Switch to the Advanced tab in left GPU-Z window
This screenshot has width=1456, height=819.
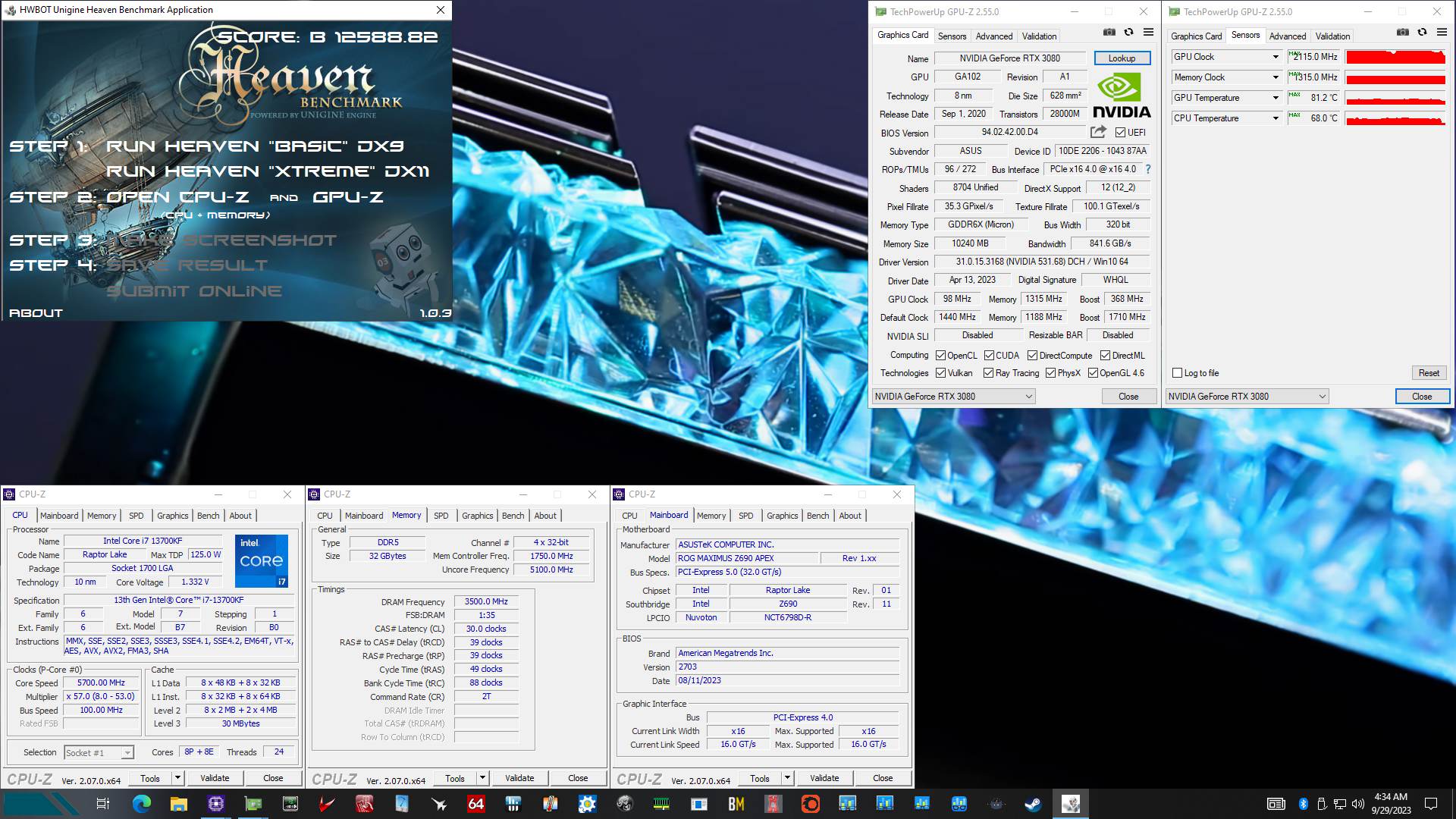coord(994,36)
